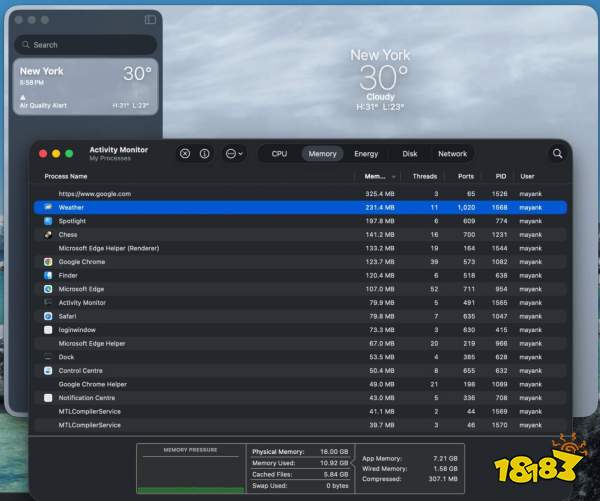This screenshot has width=600, height=501.
Task: Select the https://www.google.com process row
Action: 300,194
